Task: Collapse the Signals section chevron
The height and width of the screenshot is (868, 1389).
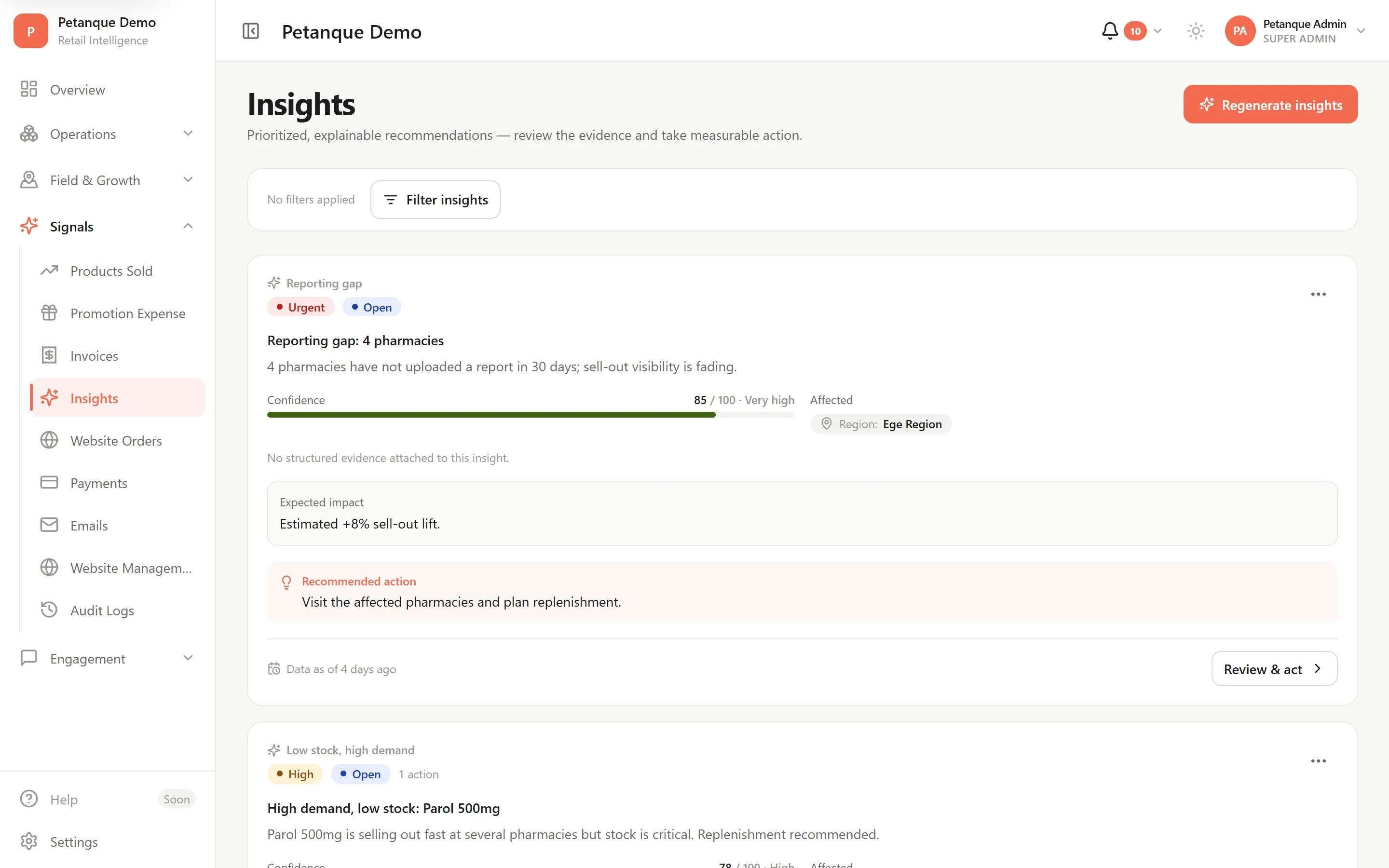Action: click(x=188, y=226)
